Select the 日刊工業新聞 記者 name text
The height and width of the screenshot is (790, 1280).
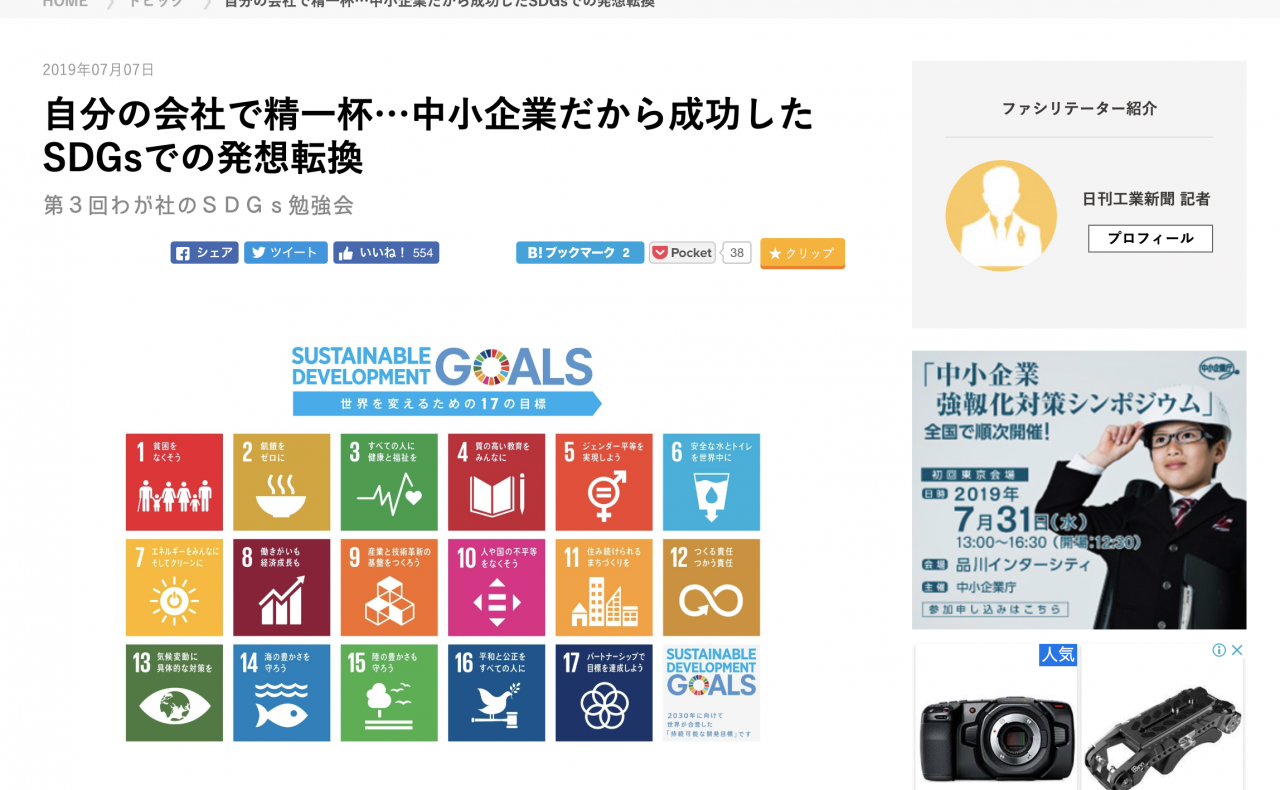(1146, 199)
